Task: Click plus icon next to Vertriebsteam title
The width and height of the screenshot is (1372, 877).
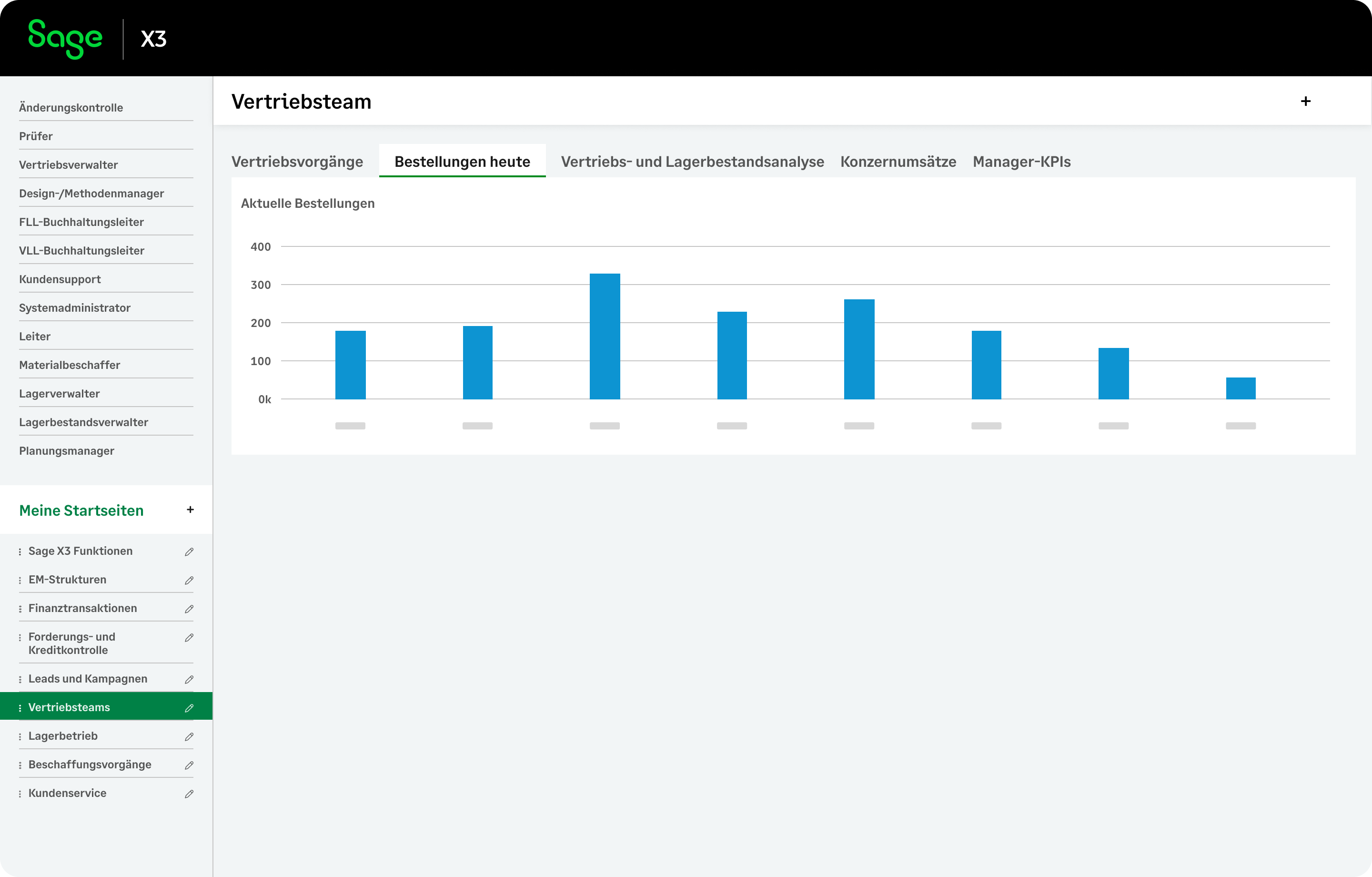Action: point(1305,102)
